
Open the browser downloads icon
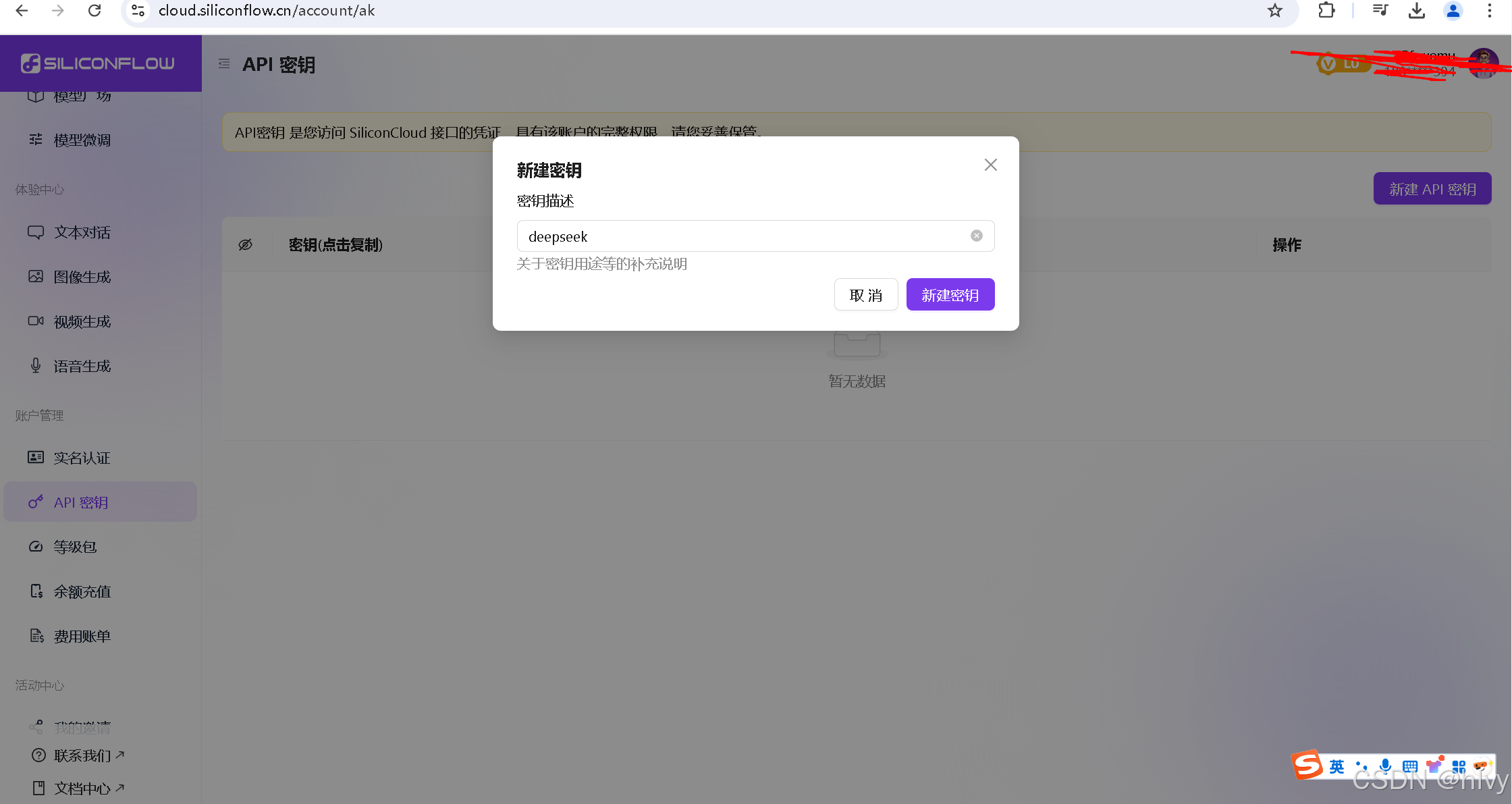point(1416,11)
